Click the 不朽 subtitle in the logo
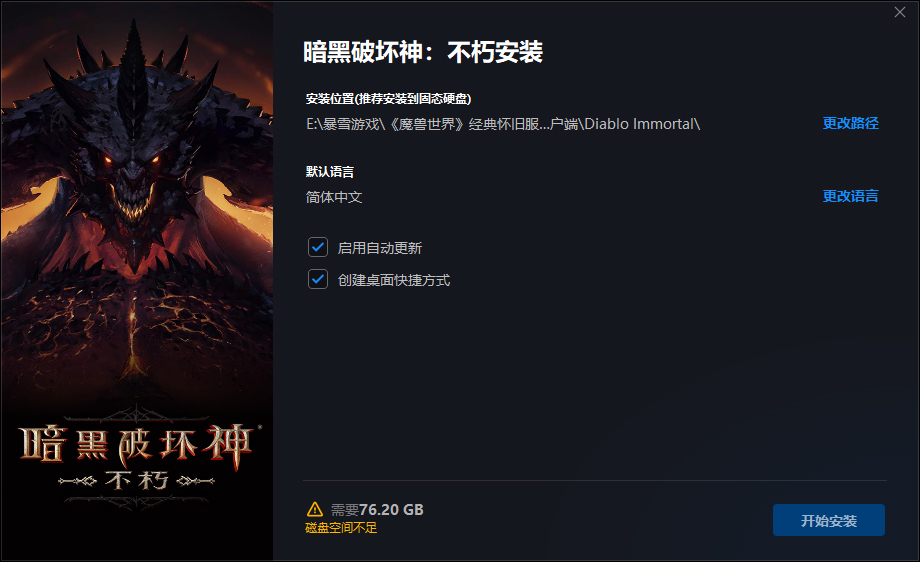 [137, 480]
